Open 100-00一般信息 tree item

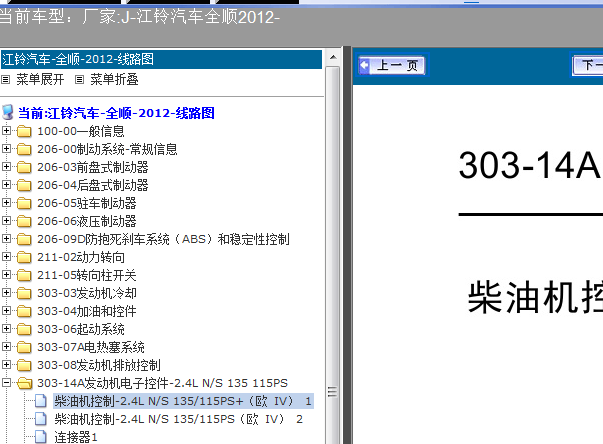(81, 131)
